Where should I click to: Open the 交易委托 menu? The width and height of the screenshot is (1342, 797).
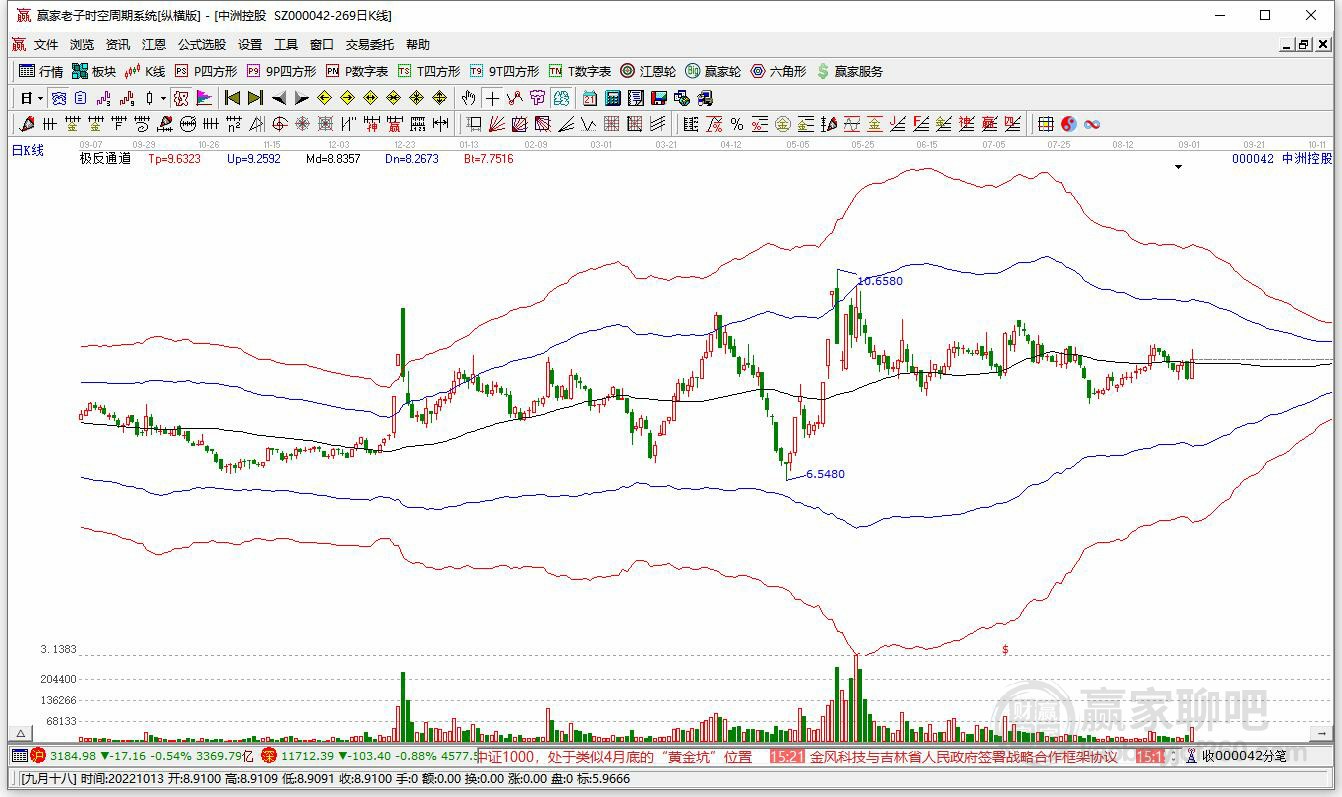point(370,45)
